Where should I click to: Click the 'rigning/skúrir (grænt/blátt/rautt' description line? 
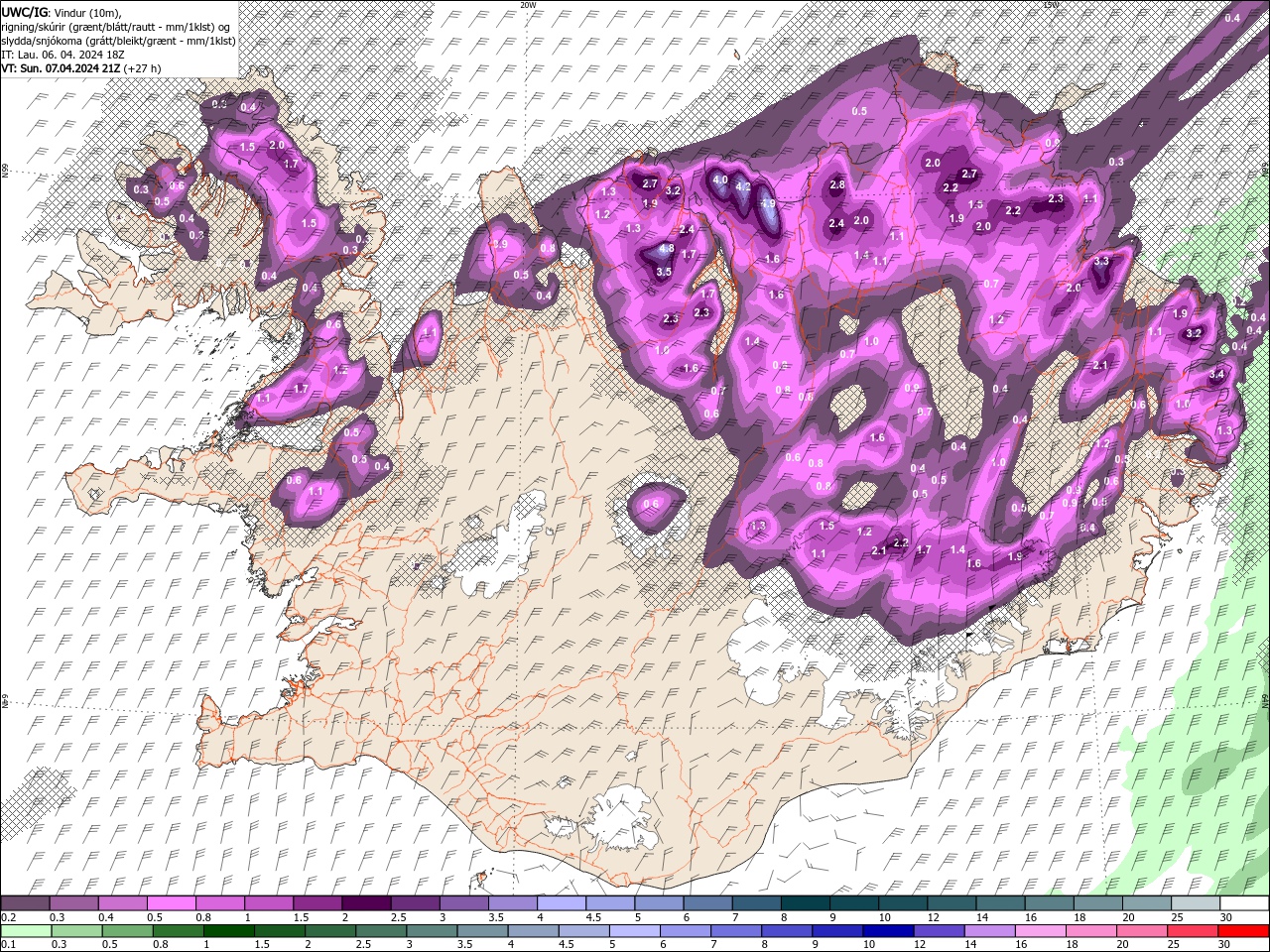[117, 26]
